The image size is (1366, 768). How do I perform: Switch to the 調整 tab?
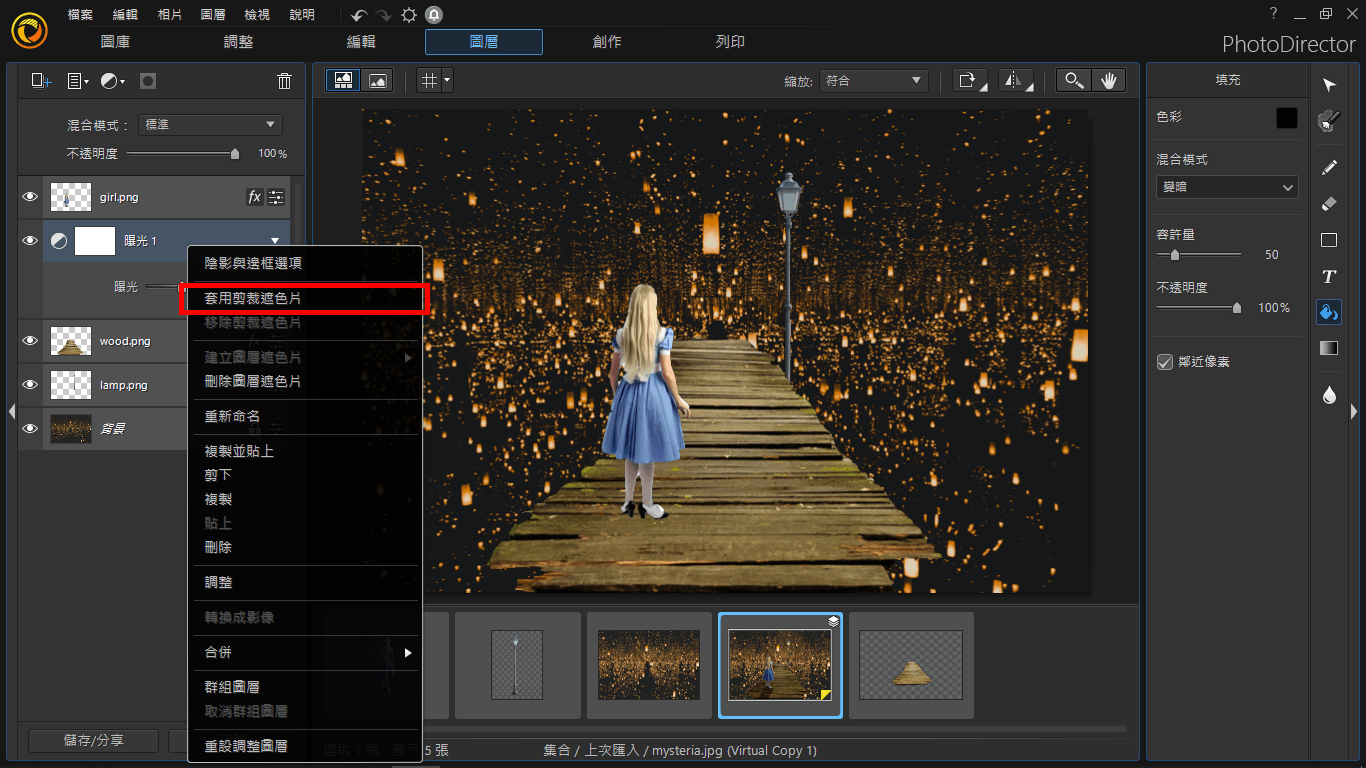coord(238,42)
